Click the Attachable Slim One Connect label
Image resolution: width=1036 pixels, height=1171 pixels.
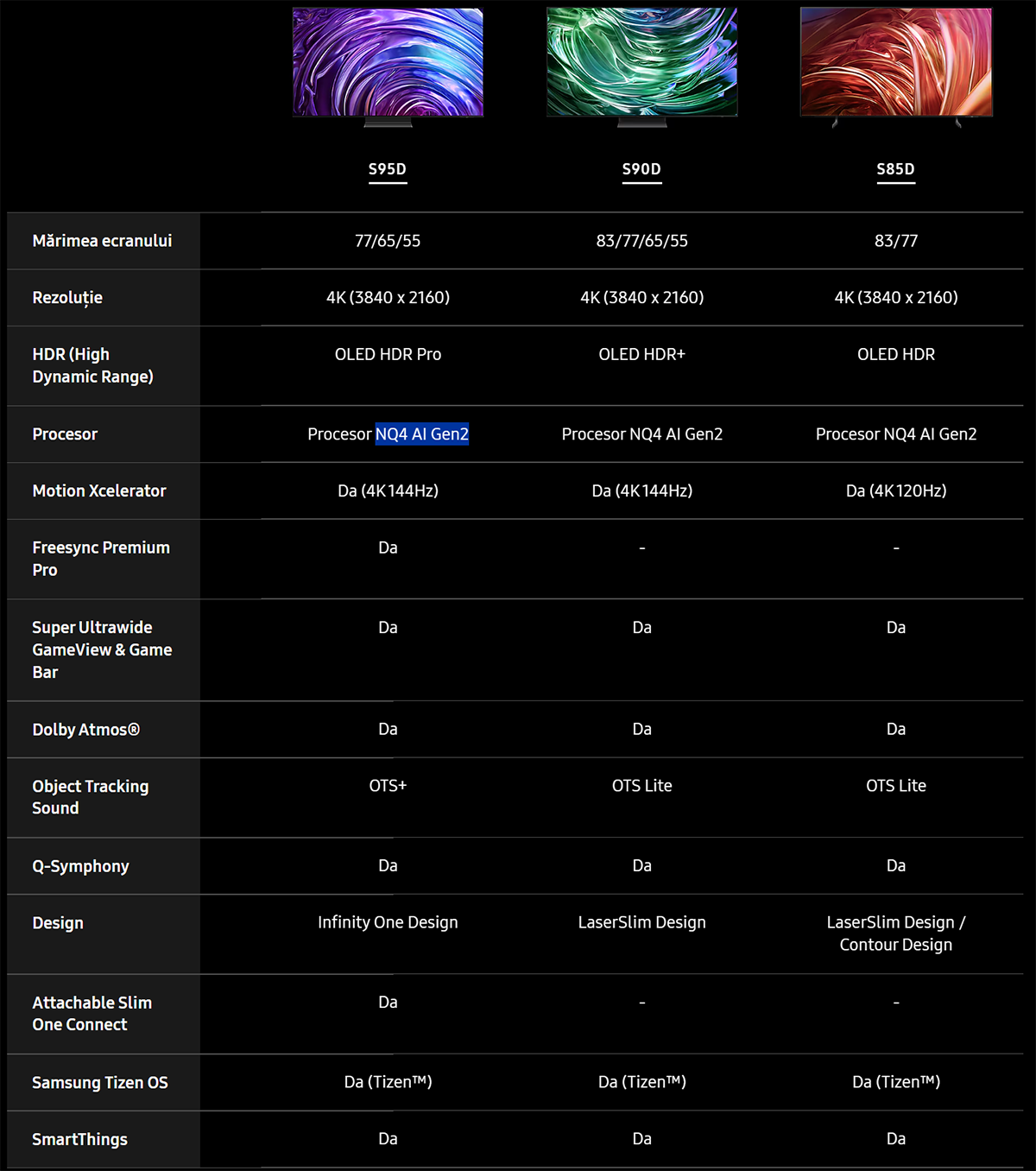click(92, 1014)
